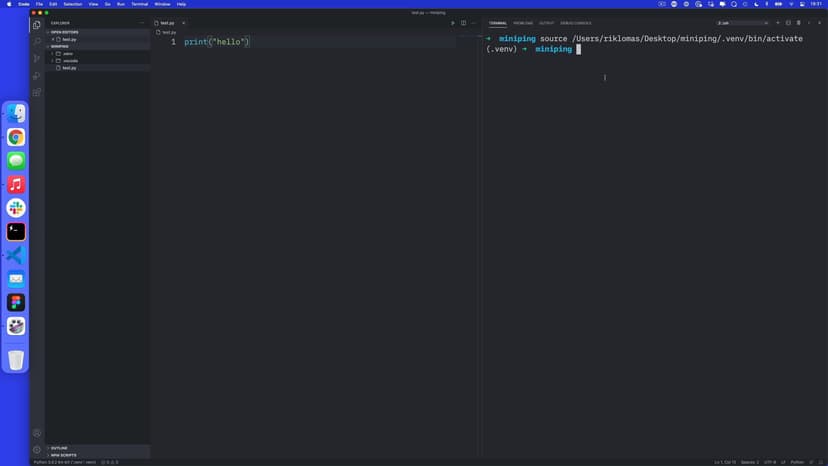The width and height of the screenshot is (828, 466).
Task: Click the Python interpreter in status bar
Action: coord(65,462)
